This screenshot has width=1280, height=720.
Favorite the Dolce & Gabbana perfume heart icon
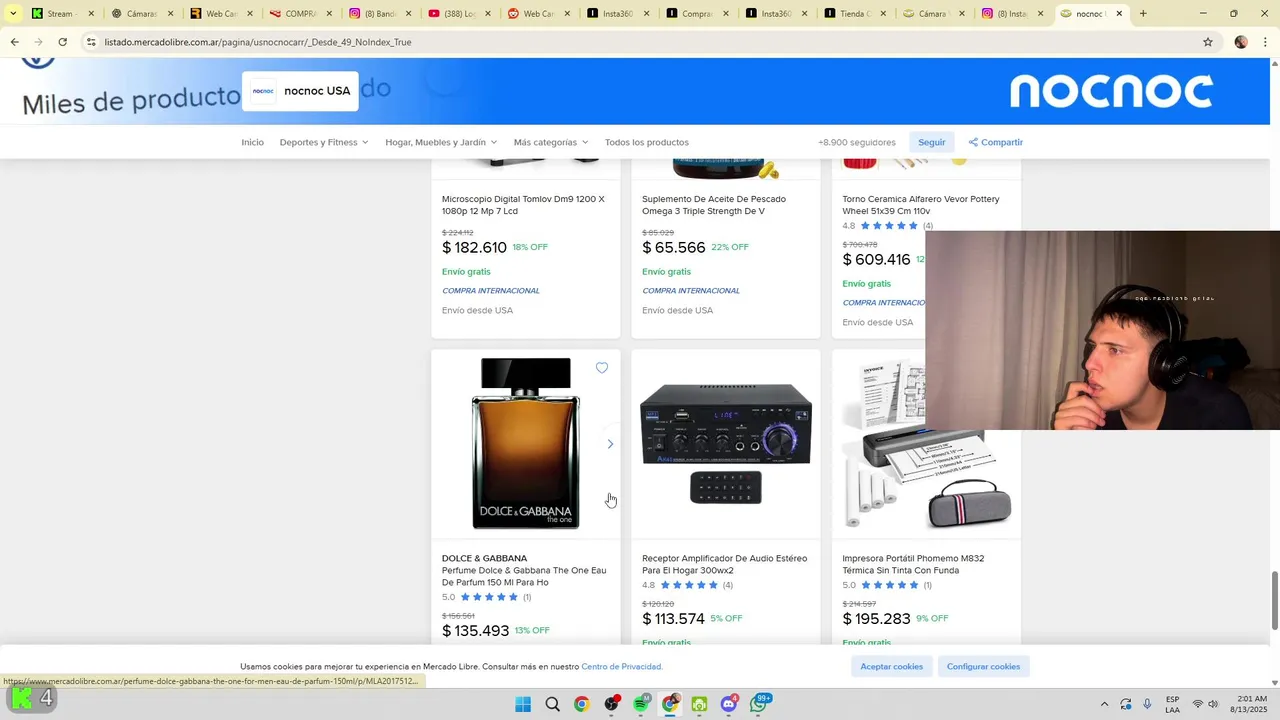[x=602, y=368]
